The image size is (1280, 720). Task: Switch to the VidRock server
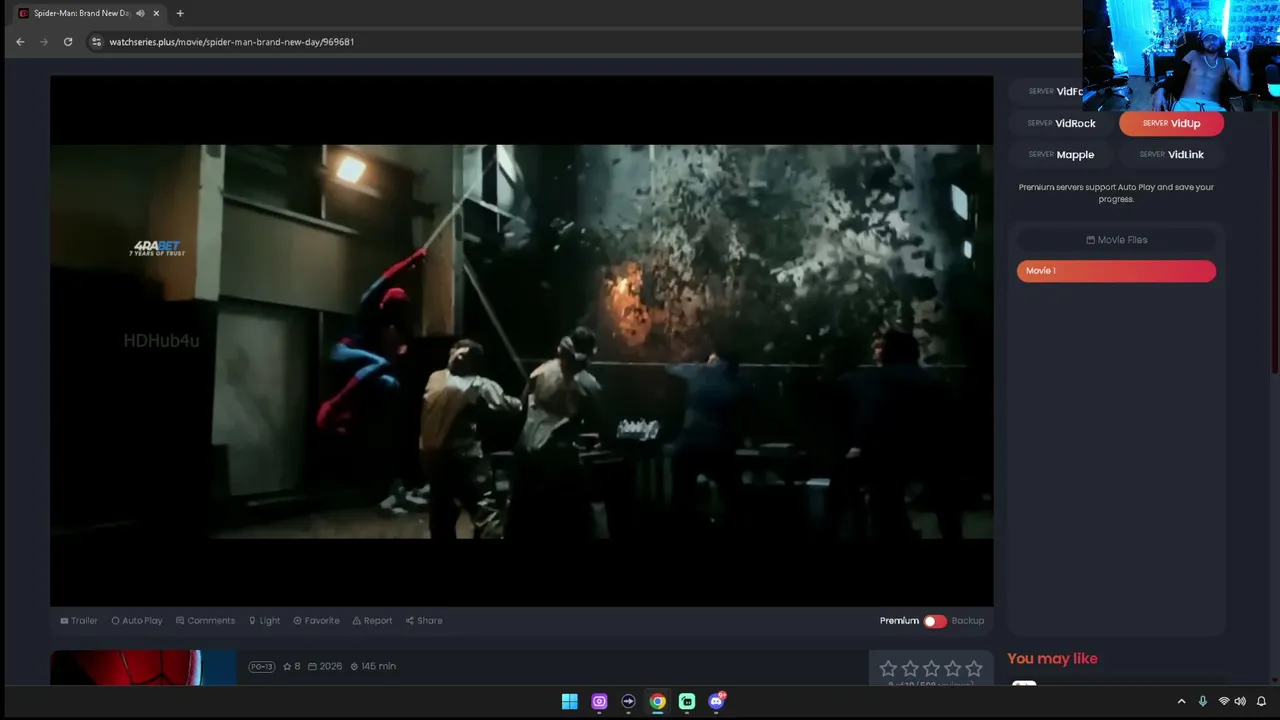point(1062,123)
